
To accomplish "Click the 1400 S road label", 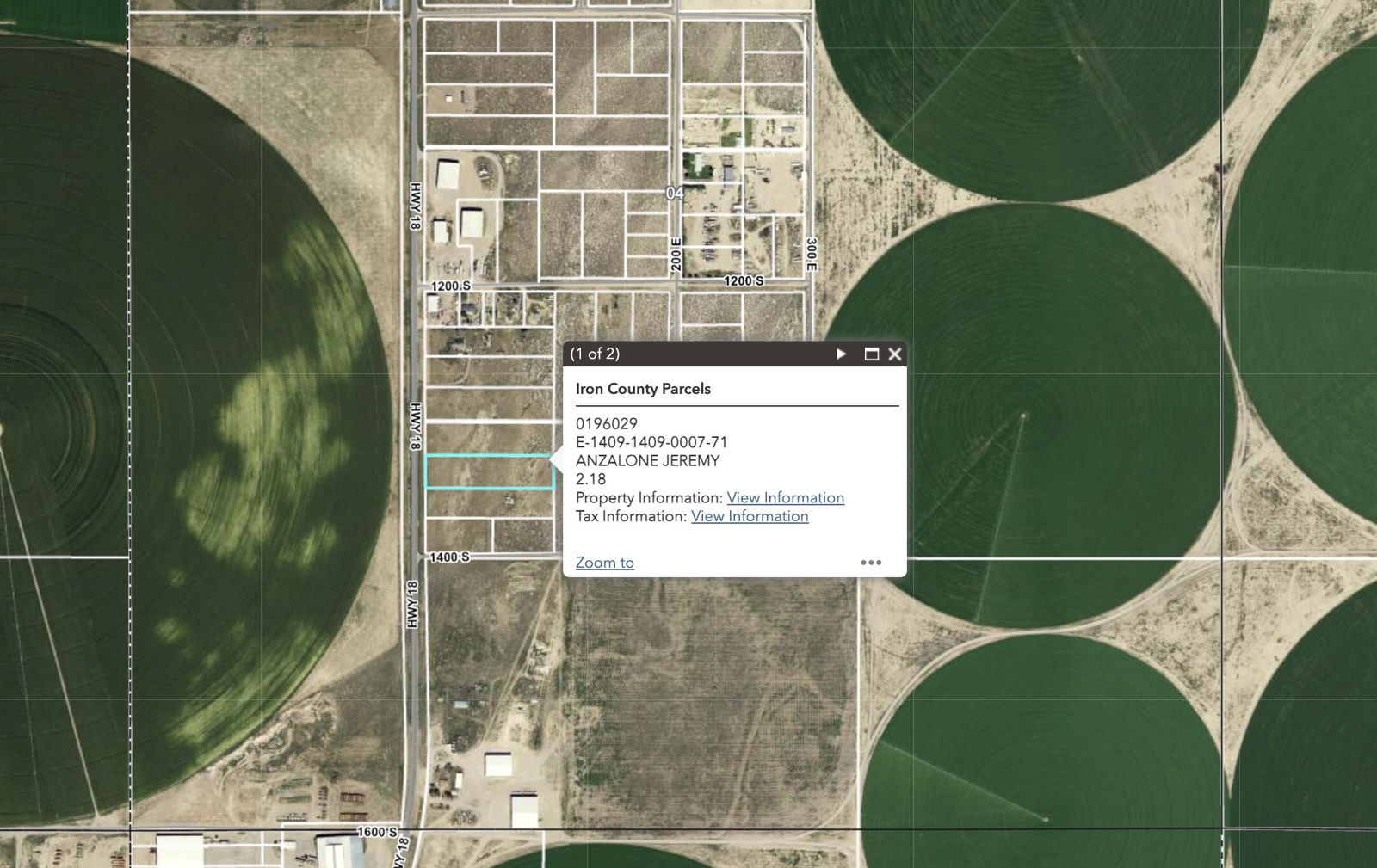I will coord(450,557).
